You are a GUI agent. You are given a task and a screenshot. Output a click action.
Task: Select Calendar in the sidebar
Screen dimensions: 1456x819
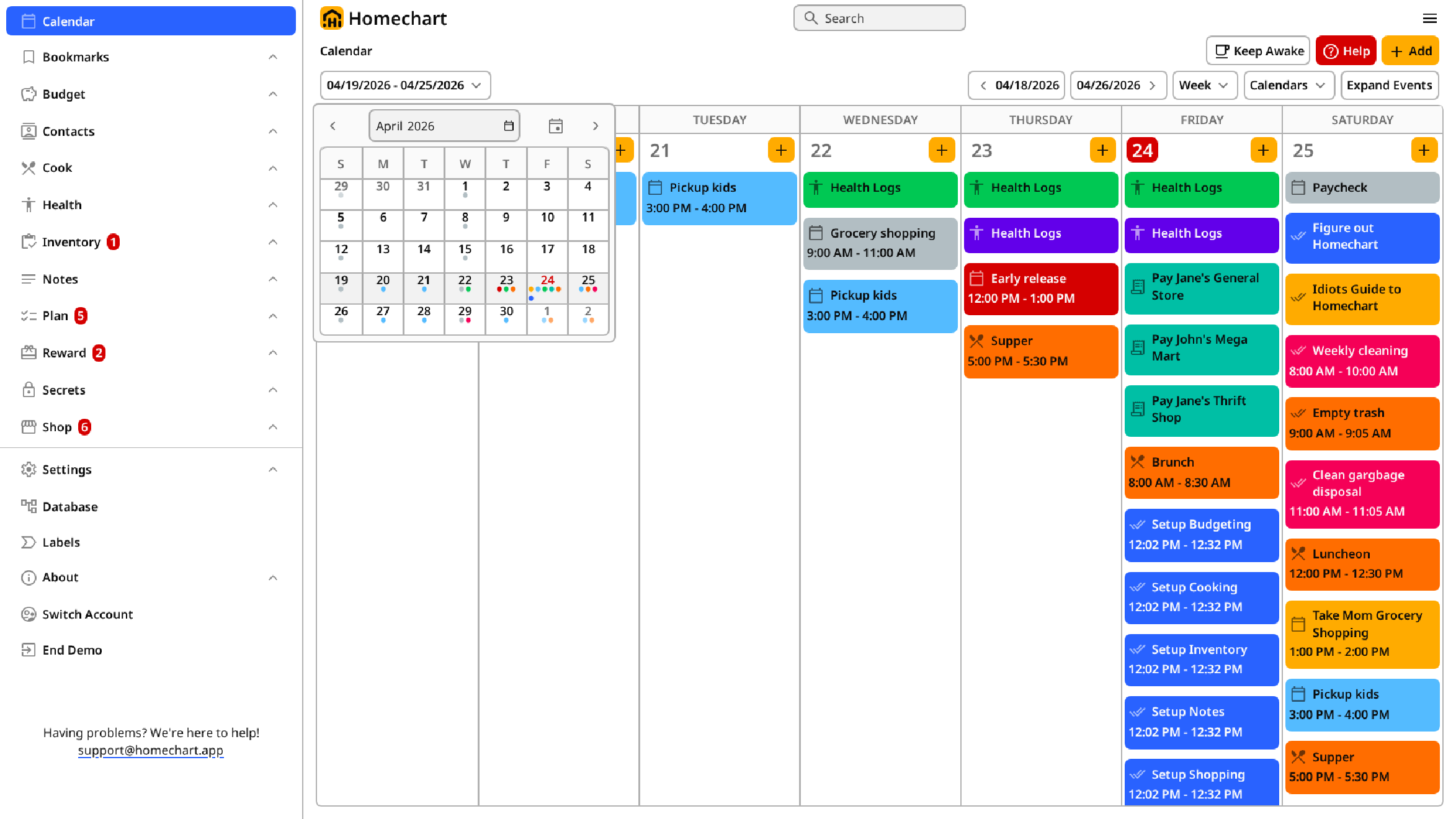pyautogui.click(x=151, y=21)
